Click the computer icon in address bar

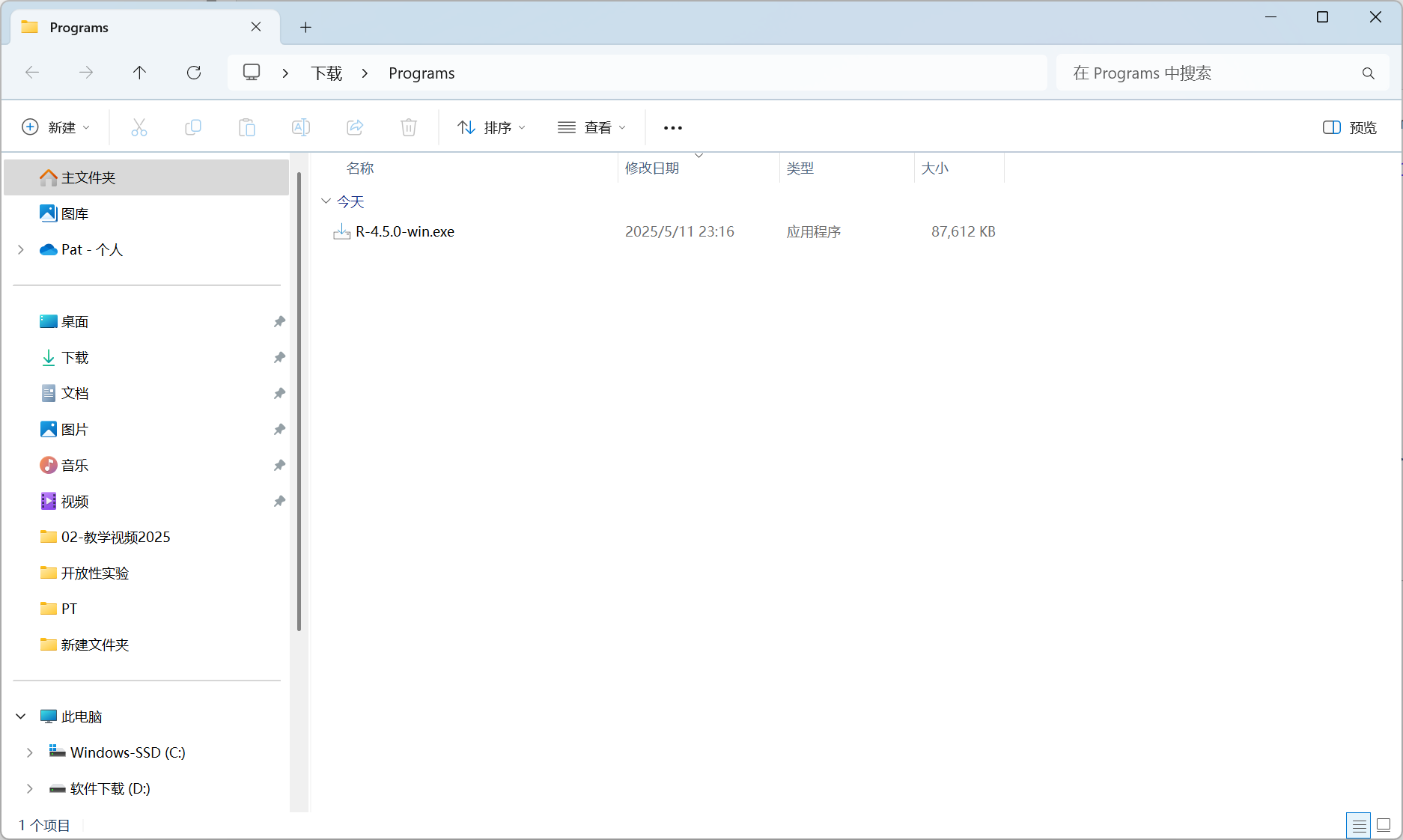(252, 73)
